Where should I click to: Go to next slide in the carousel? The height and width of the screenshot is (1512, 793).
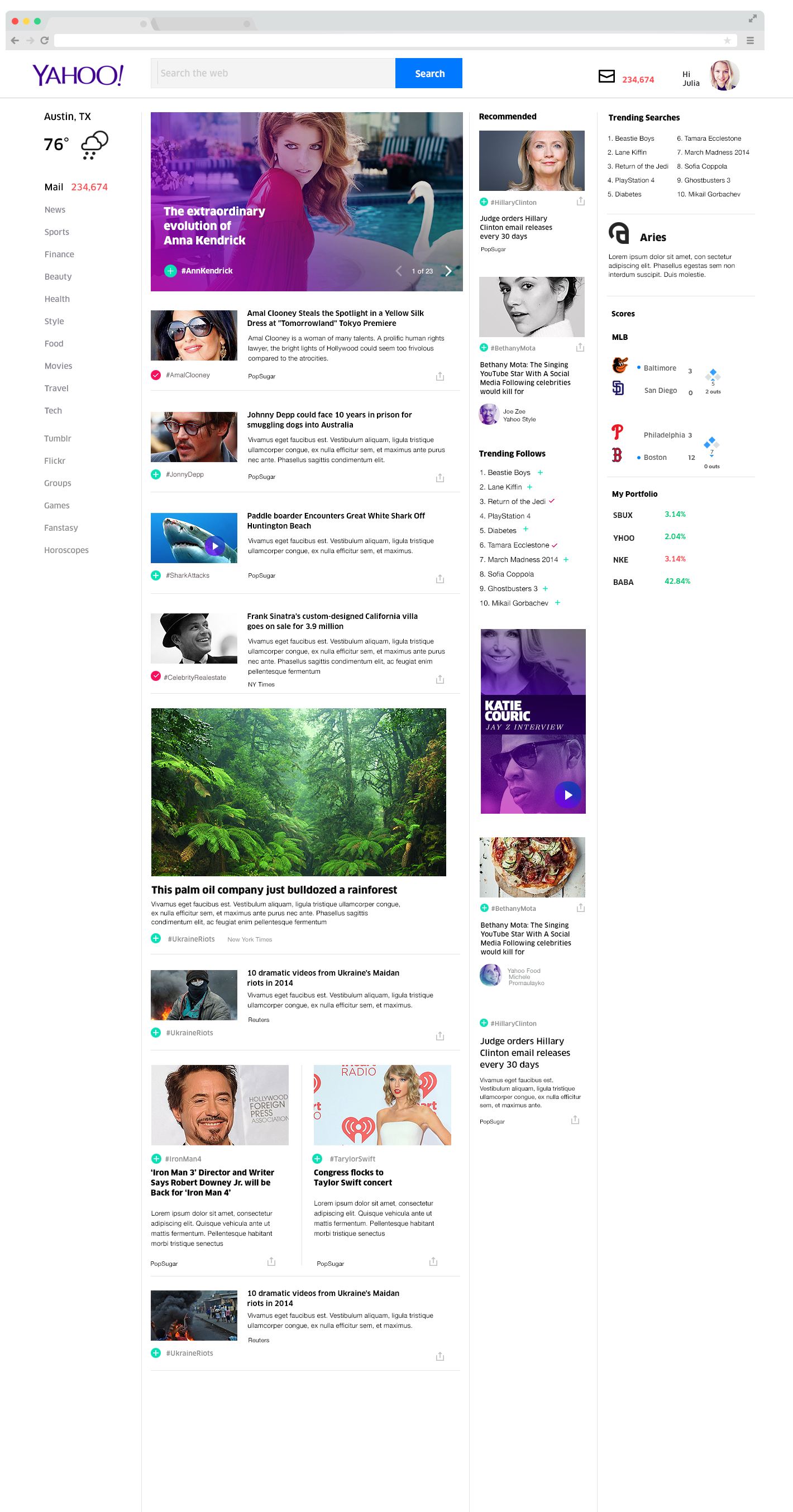pos(449,271)
